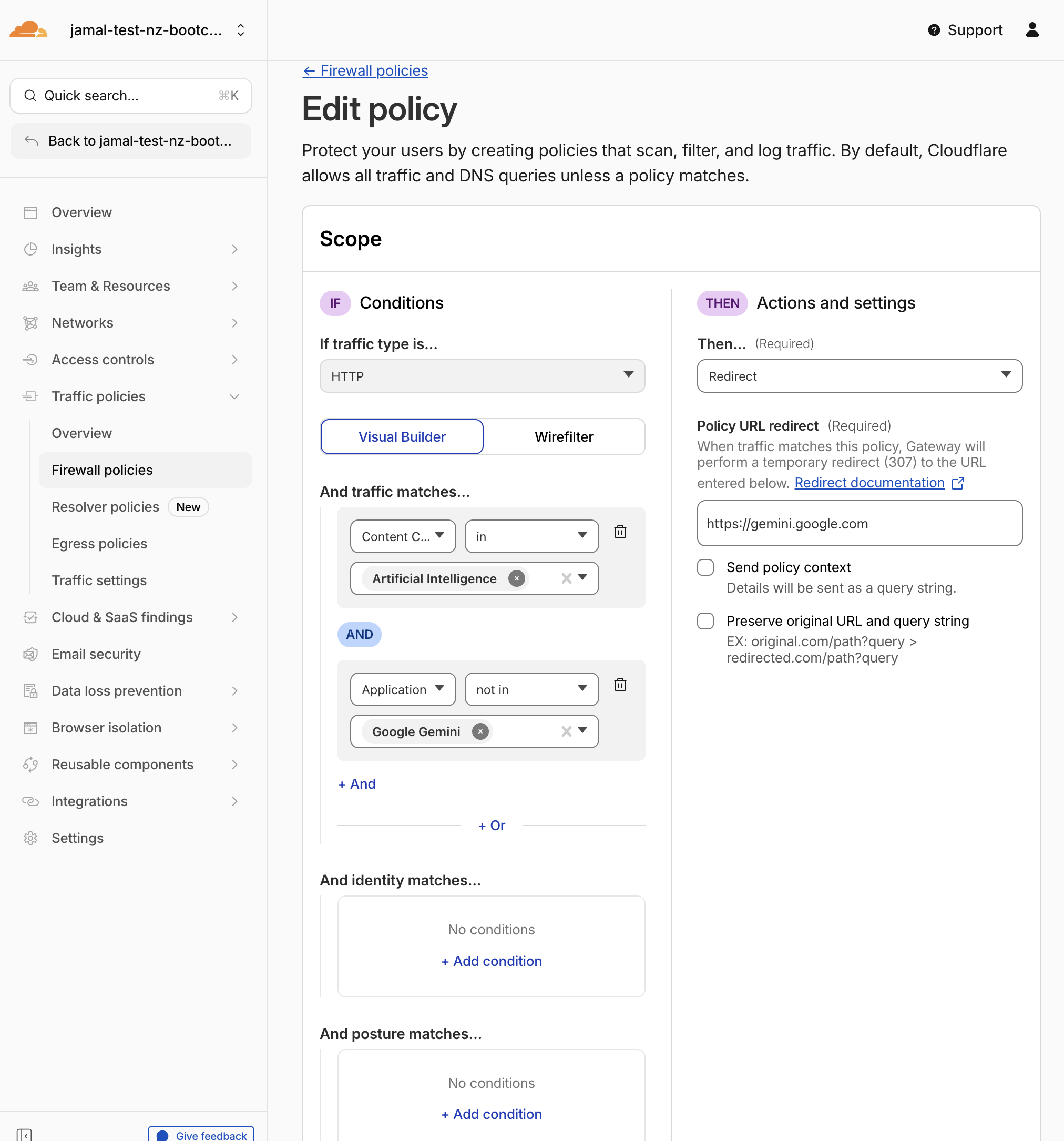Image resolution: width=1064 pixels, height=1141 pixels.
Task: Click the Settings gear icon
Action: tap(30, 838)
